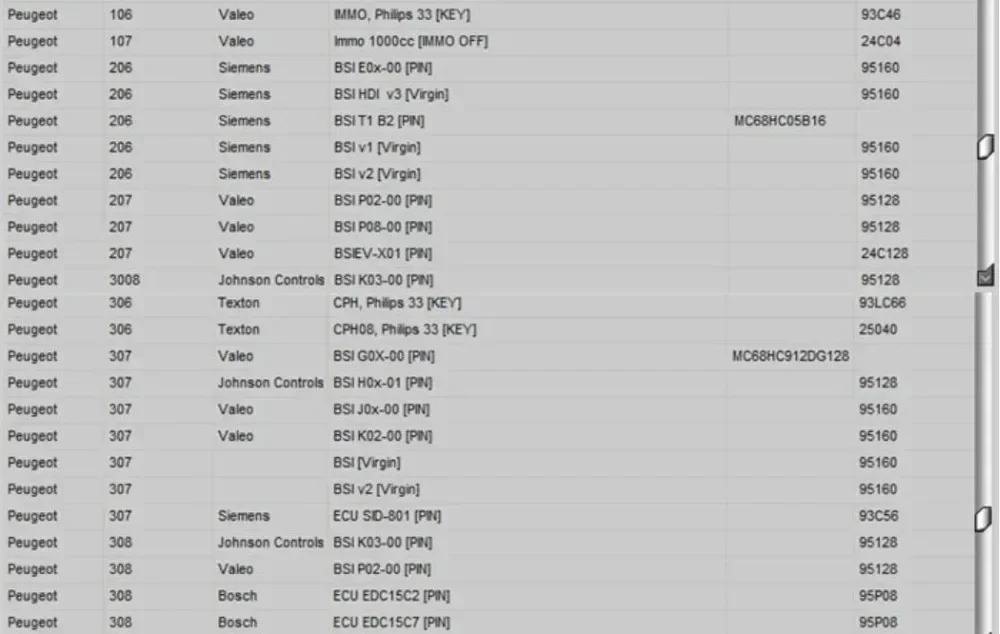Select the CPH, Philips 33 [KEY] entry
Screen dimensions: 1000x634
397,303
